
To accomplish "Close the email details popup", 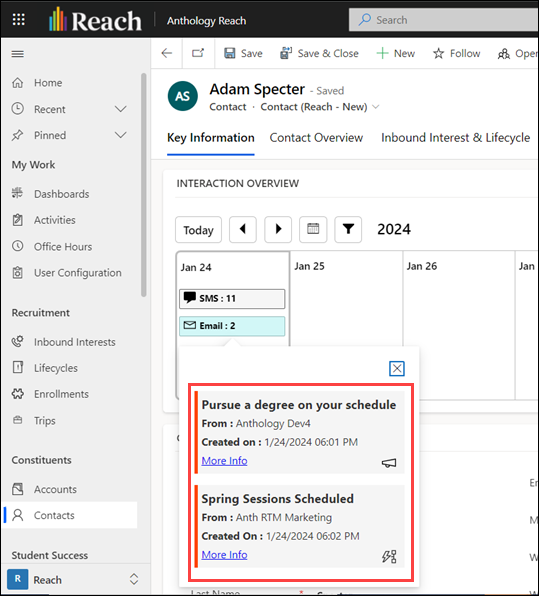I will (397, 368).
